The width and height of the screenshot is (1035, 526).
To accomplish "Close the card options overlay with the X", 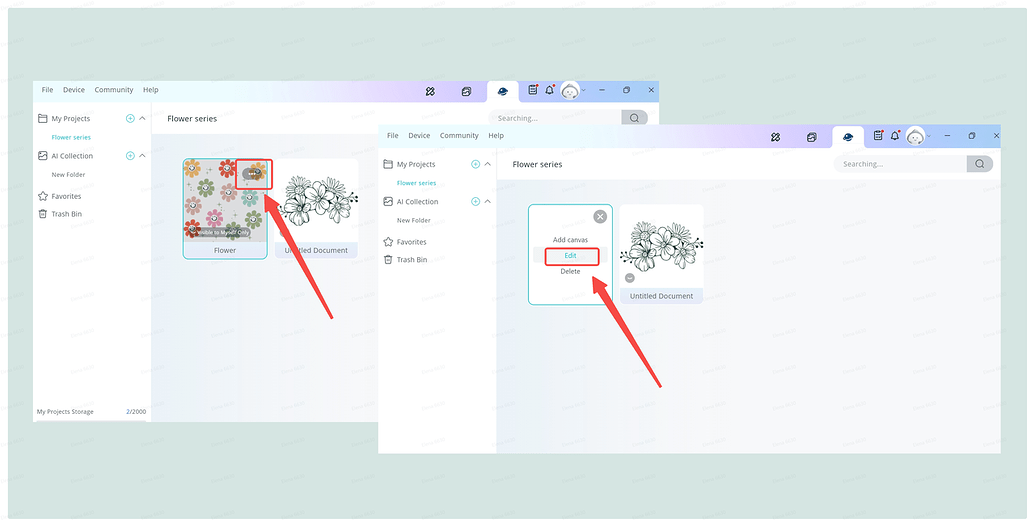I will (x=599, y=216).
